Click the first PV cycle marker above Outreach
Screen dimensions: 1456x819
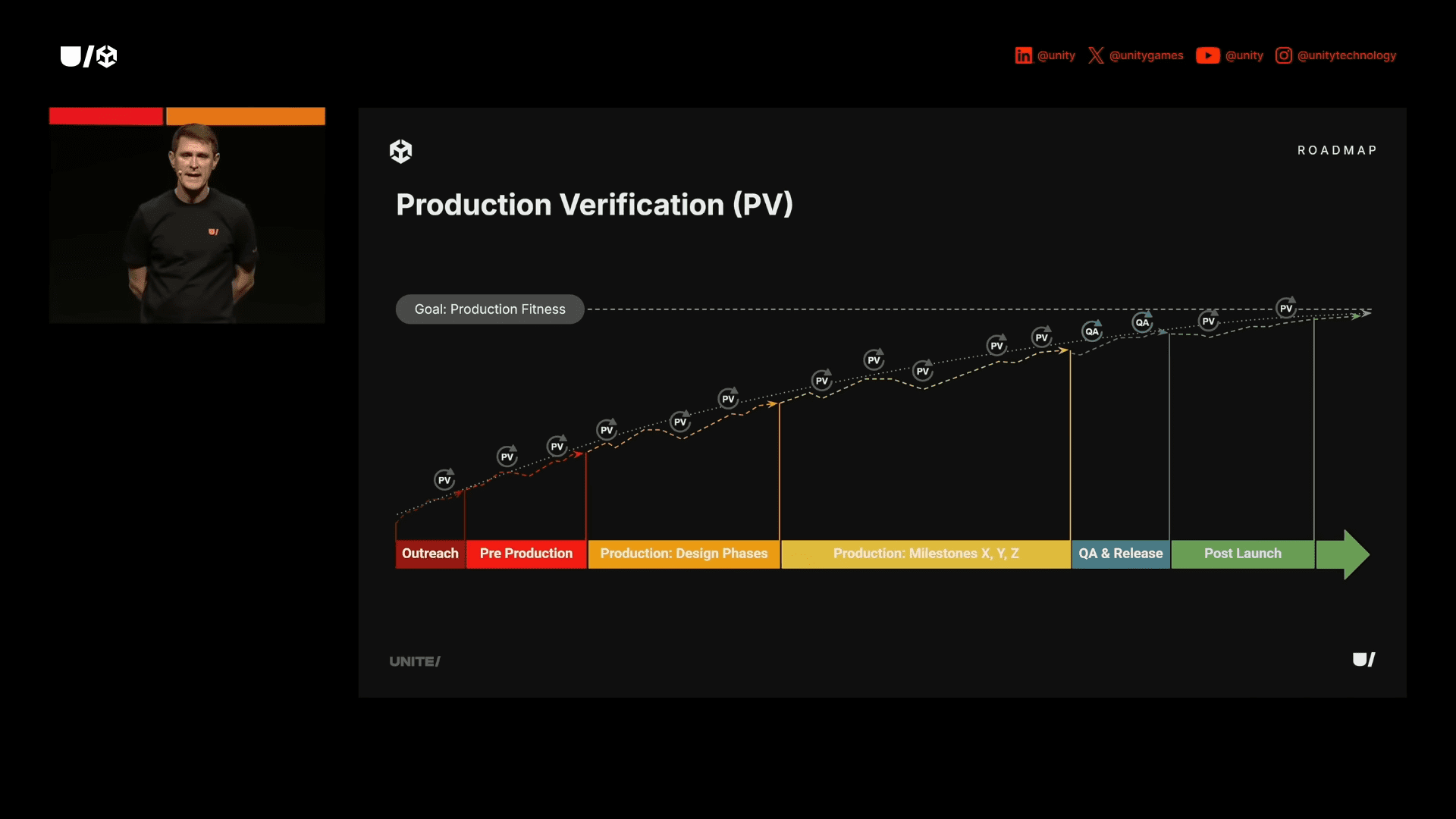(444, 479)
